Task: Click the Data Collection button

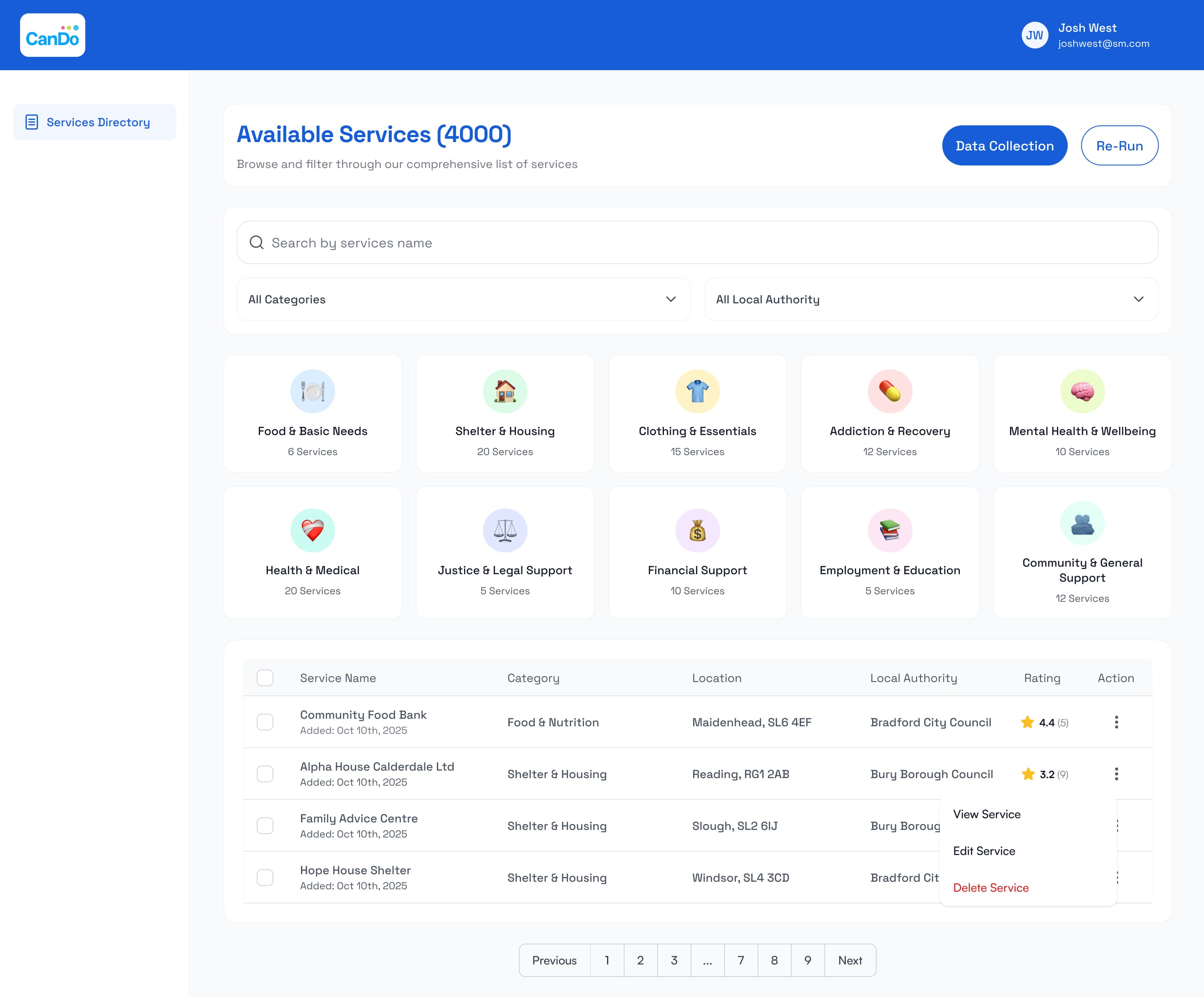Action: (x=1005, y=145)
